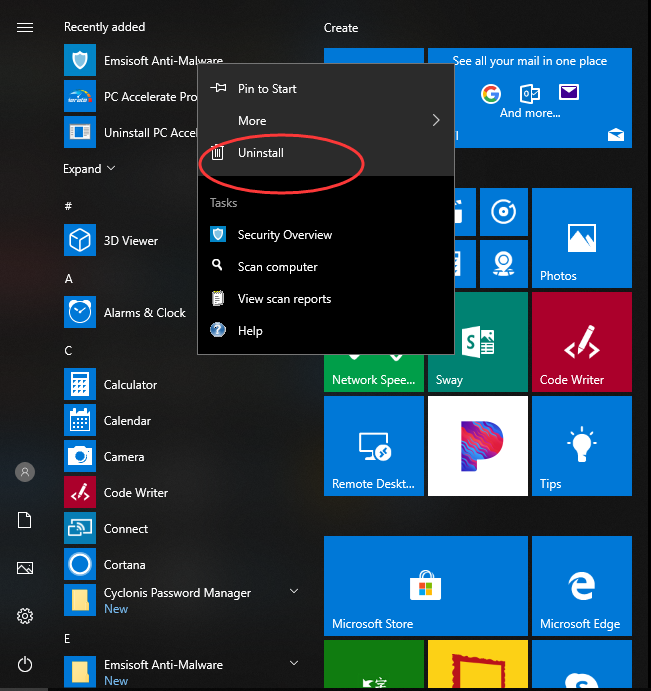
Task: Expand the Recently added list
Action: click(x=89, y=169)
